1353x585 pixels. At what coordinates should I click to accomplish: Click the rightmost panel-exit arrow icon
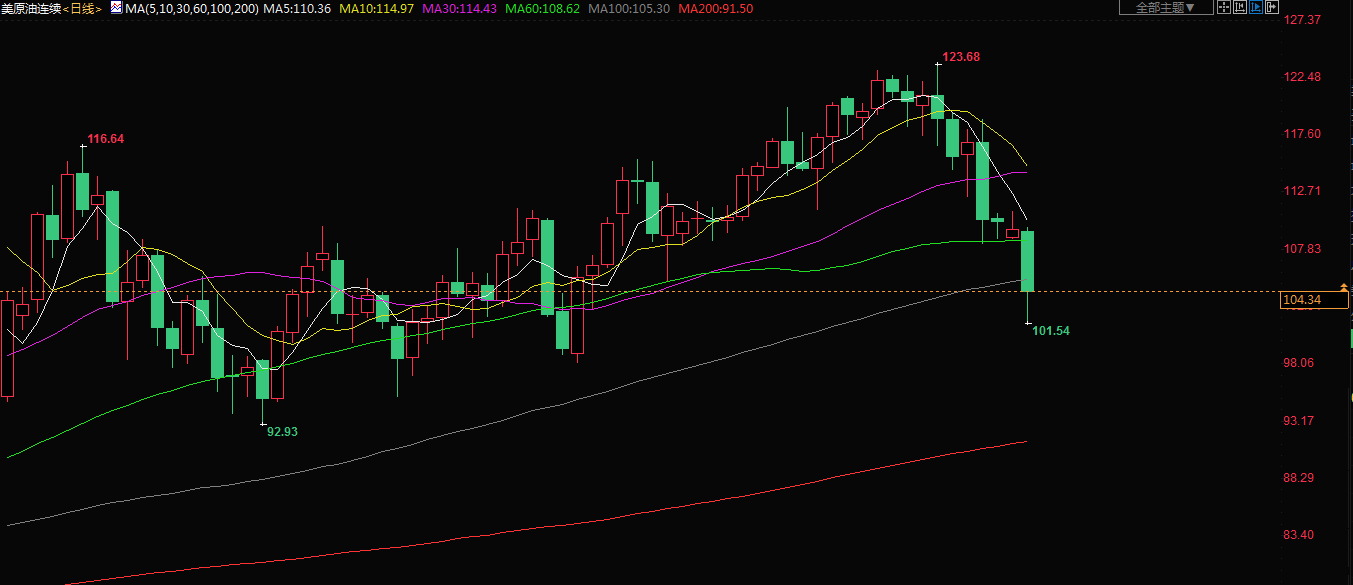coord(1272,7)
